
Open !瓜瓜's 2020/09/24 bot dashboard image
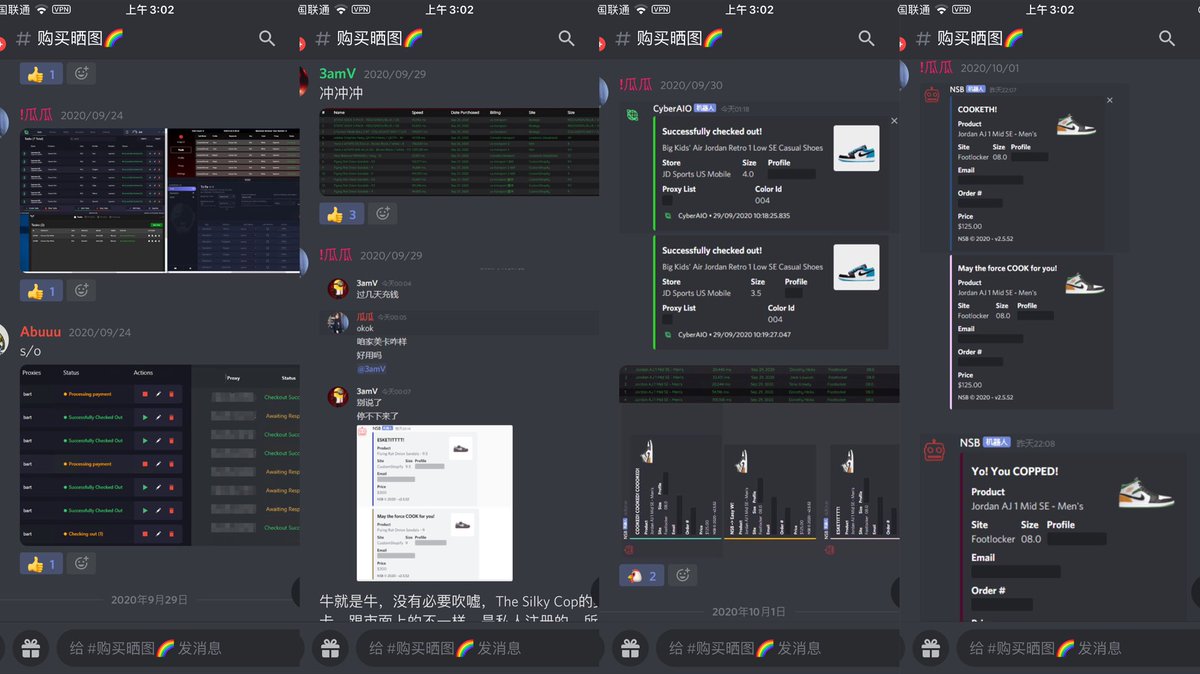pos(160,200)
